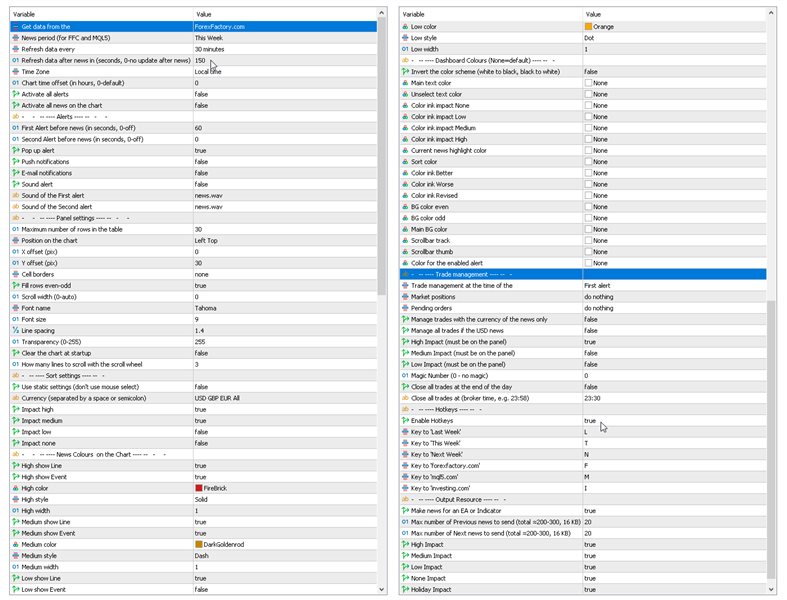Pick the FireBrick High color swatch
787x600 pixels.
pos(199,488)
